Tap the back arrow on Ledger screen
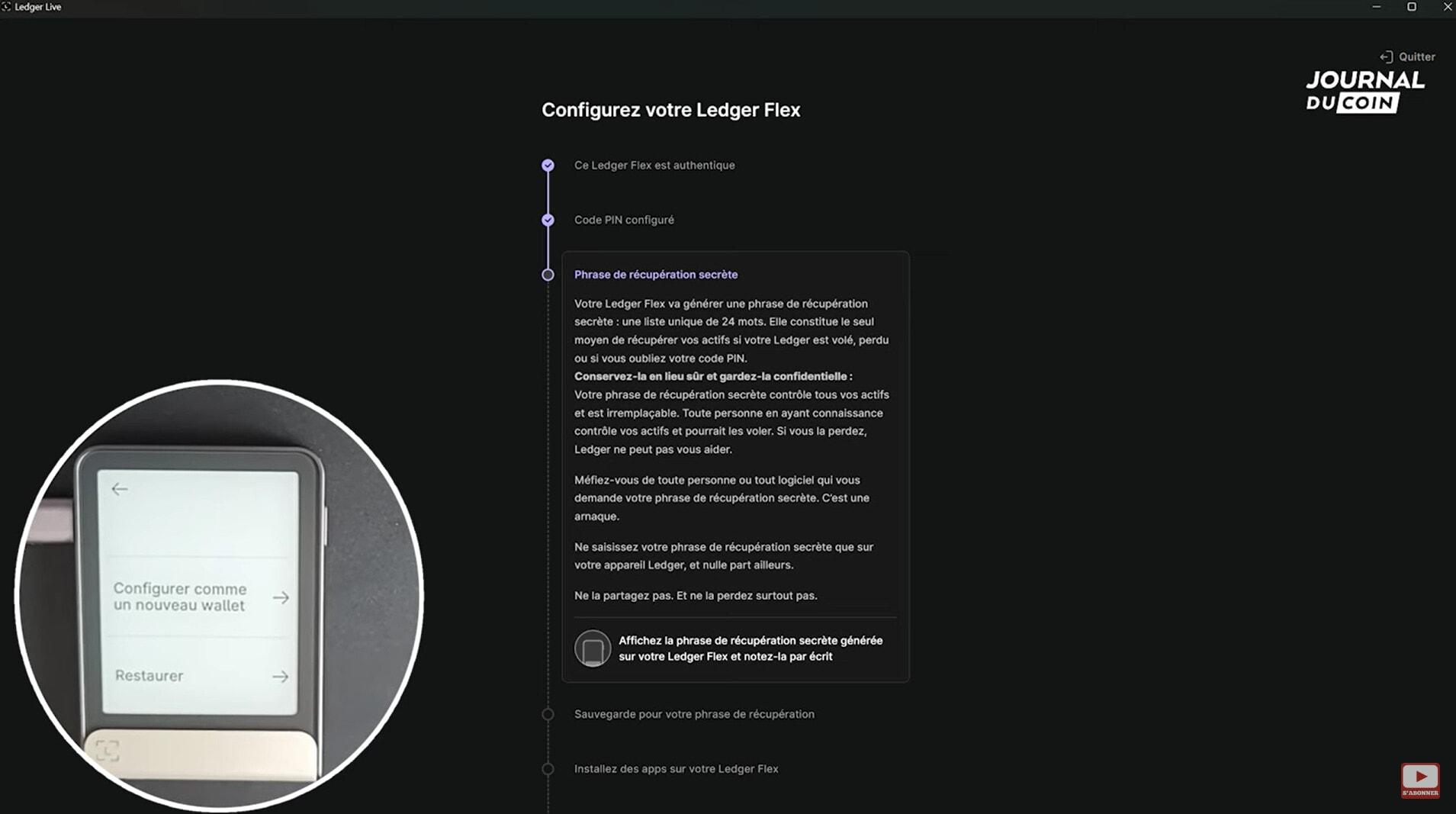The image size is (1456, 814). (x=120, y=489)
